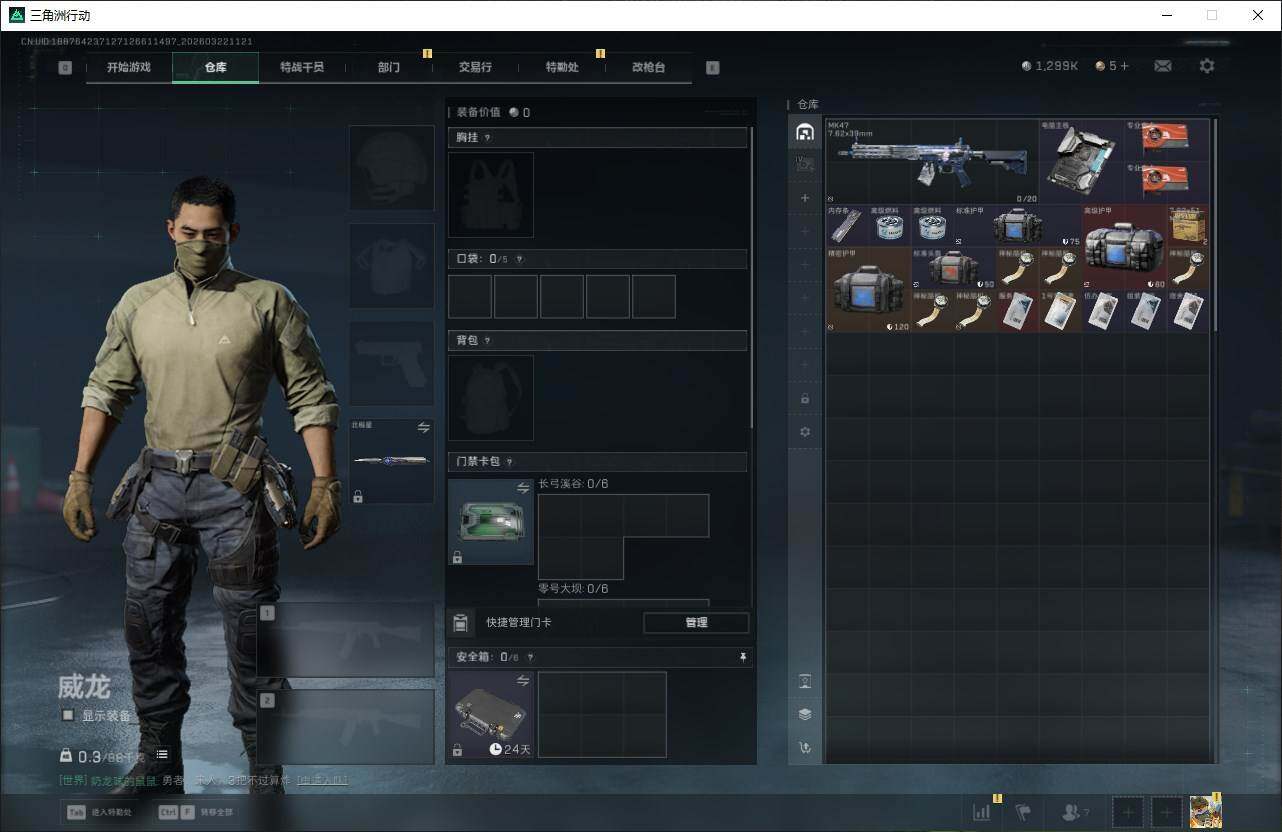Click the statistics bar chart icon

(982, 812)
